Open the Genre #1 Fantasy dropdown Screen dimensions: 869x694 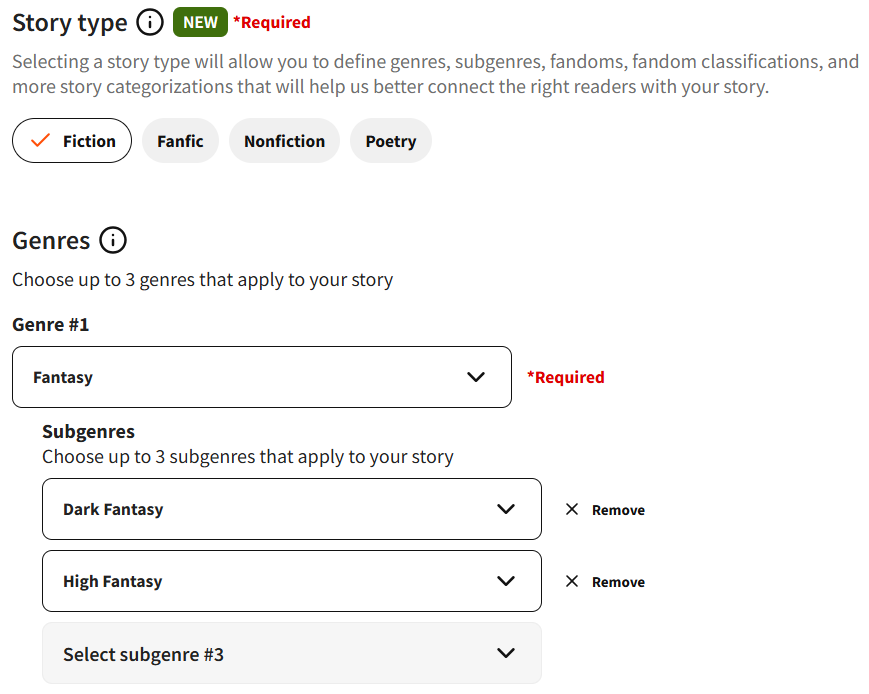[x=262, y=377]
